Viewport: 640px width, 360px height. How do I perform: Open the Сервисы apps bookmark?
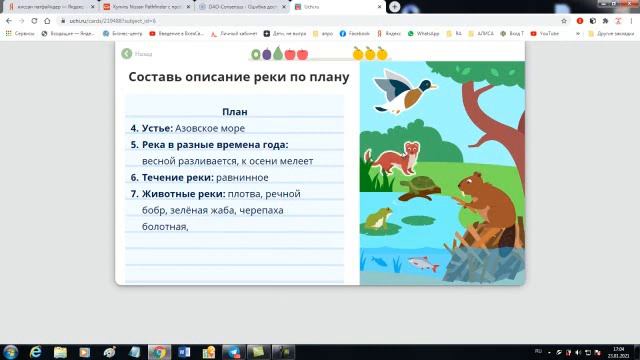(x=20, y=33)
